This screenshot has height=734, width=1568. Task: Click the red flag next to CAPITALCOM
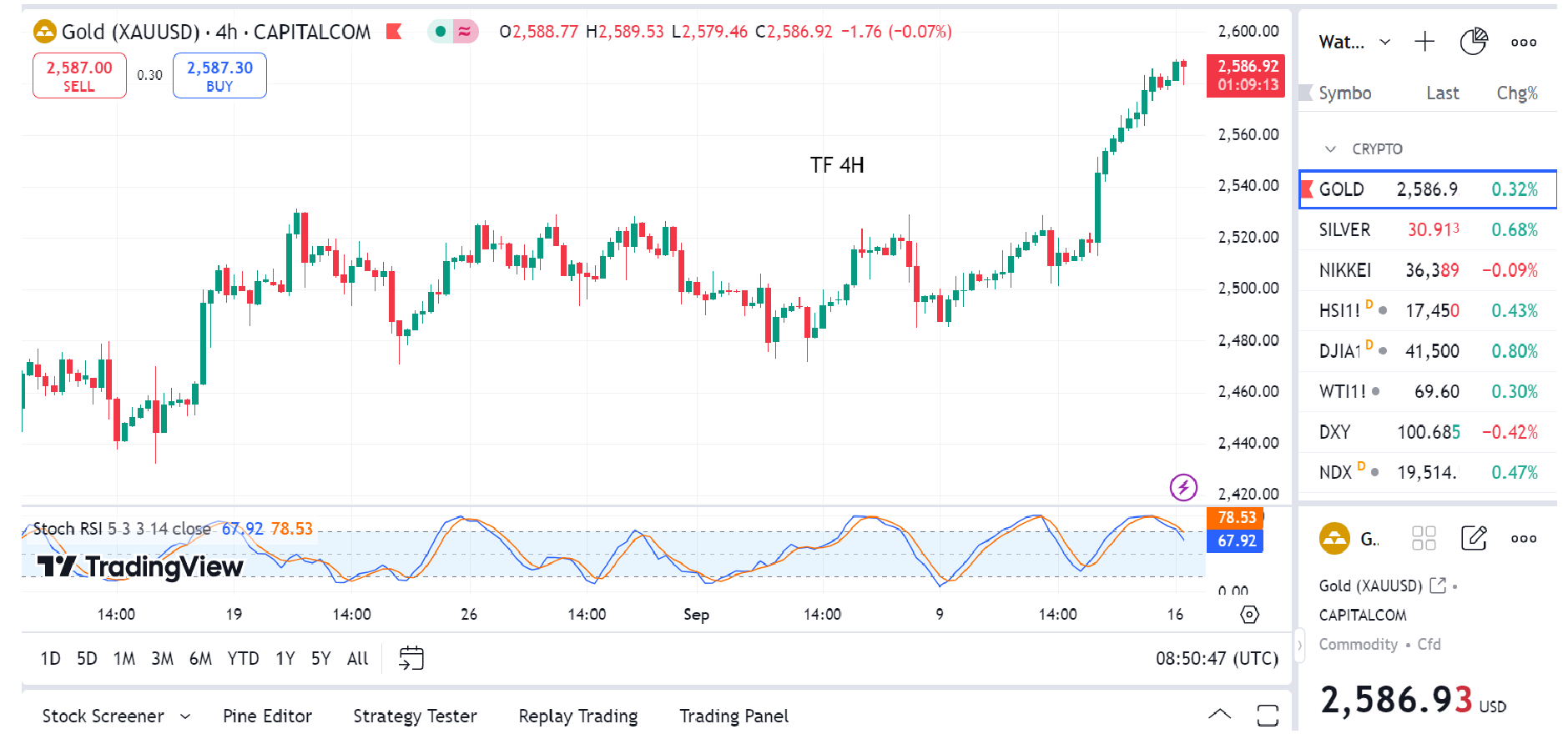click(x=394, y=32)
